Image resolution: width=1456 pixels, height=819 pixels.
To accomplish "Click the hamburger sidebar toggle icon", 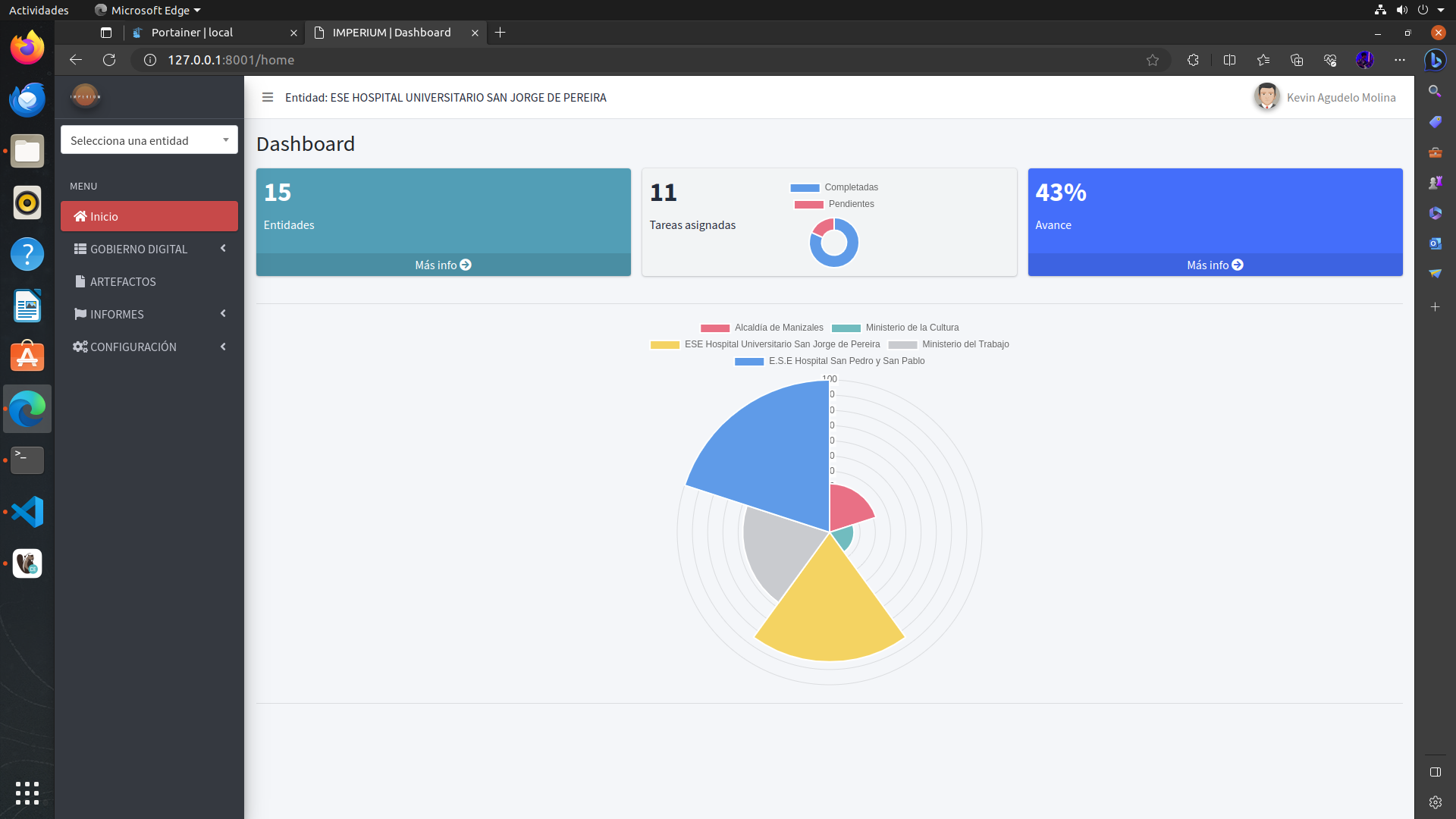I will coord(267,97).
